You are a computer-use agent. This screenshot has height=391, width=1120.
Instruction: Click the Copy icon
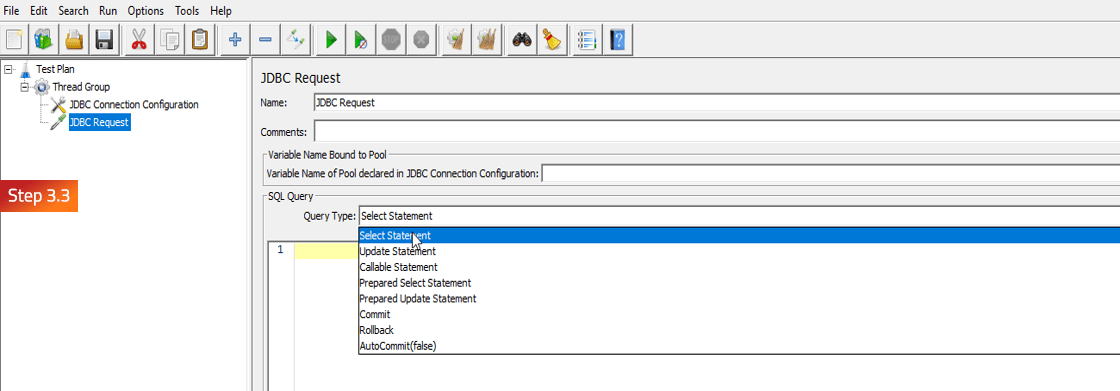click(x=169, y=39)
